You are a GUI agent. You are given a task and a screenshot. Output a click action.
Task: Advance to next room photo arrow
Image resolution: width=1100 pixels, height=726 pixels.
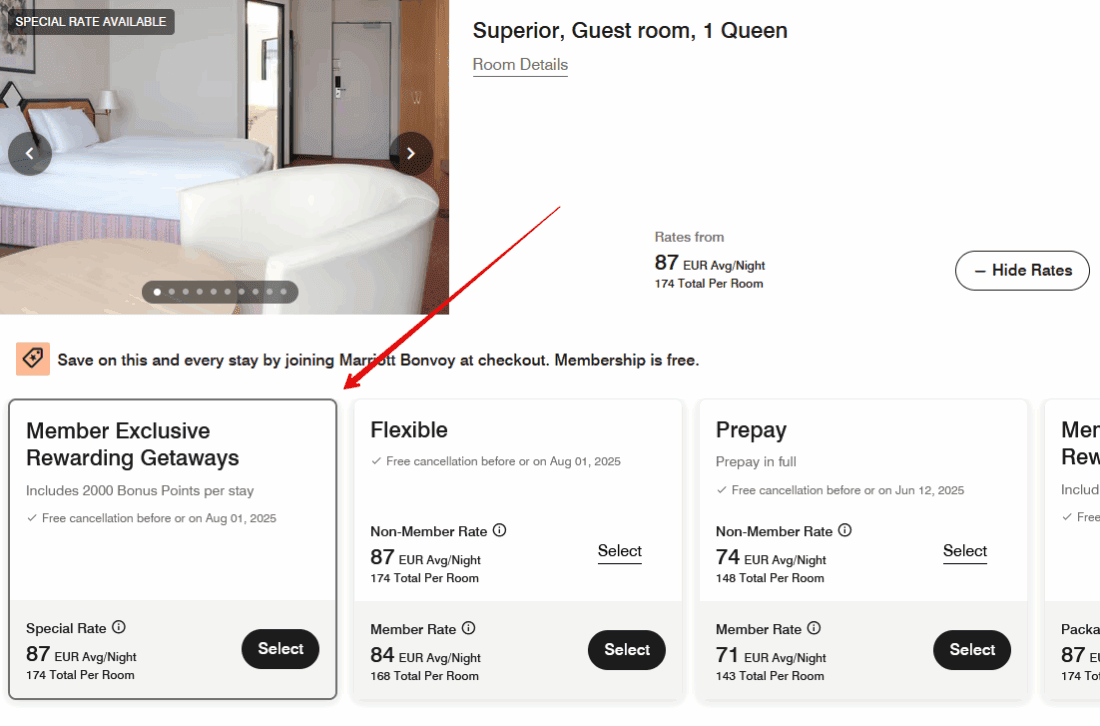coord(410,153)
